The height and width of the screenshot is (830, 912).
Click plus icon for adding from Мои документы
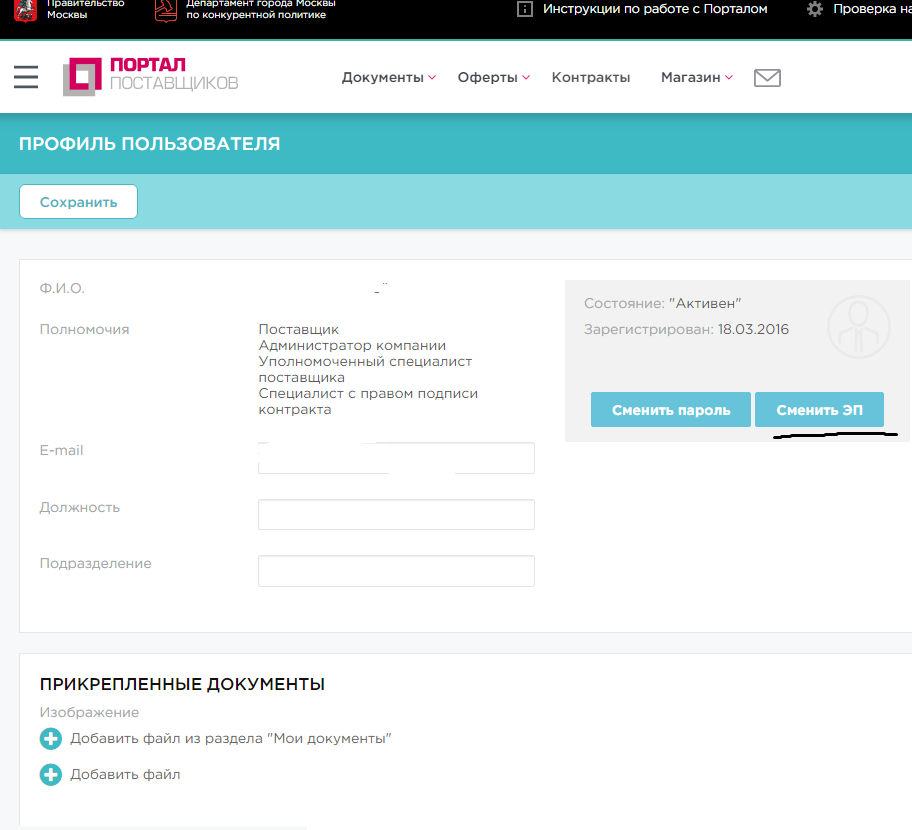50,739
